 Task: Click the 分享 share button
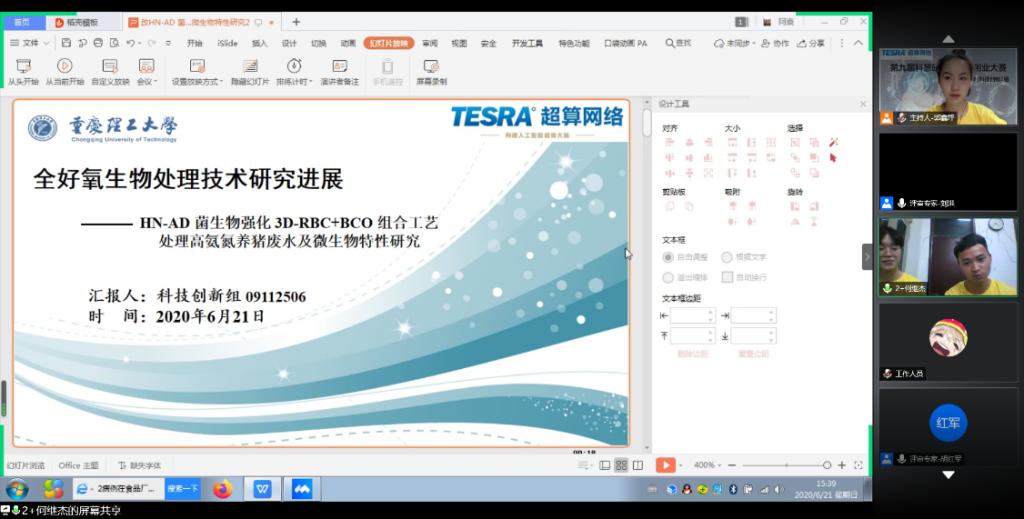point(810,43)
